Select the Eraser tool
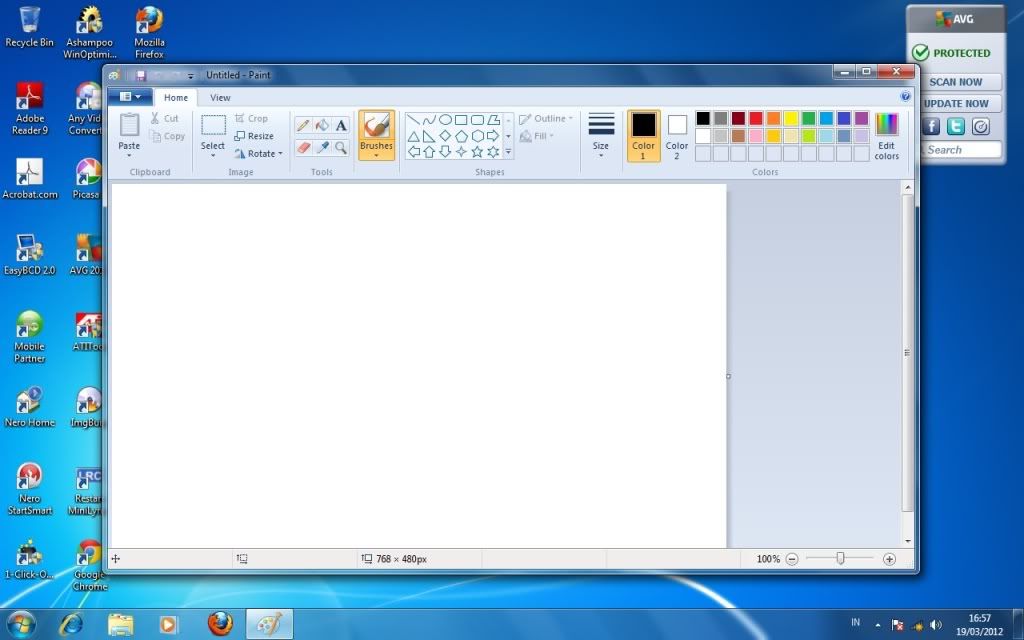 pyautogui.click(x=302, y=148)
